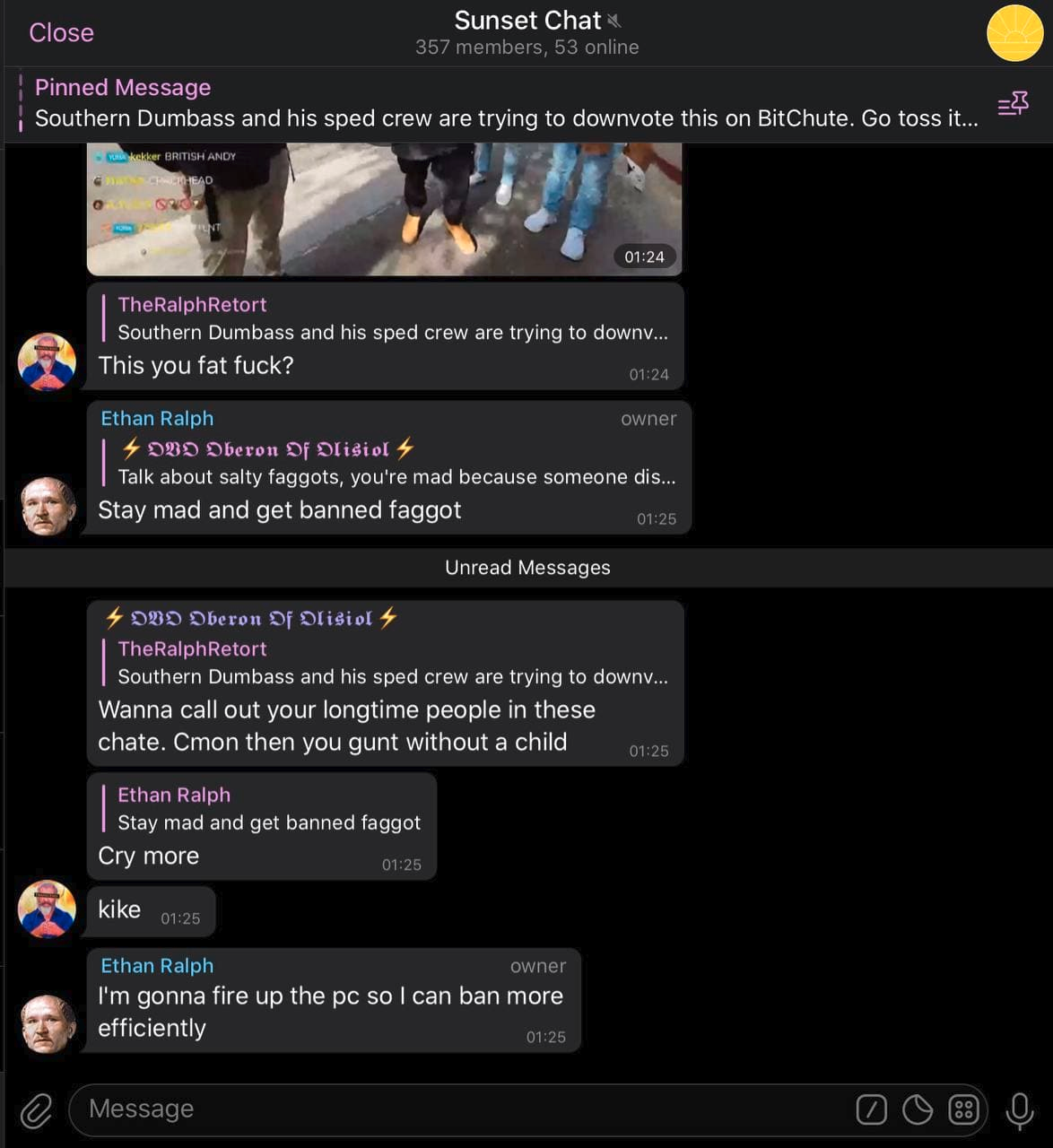1053x1148 pixels.
Task: Click the Close button
Action: 61,32
